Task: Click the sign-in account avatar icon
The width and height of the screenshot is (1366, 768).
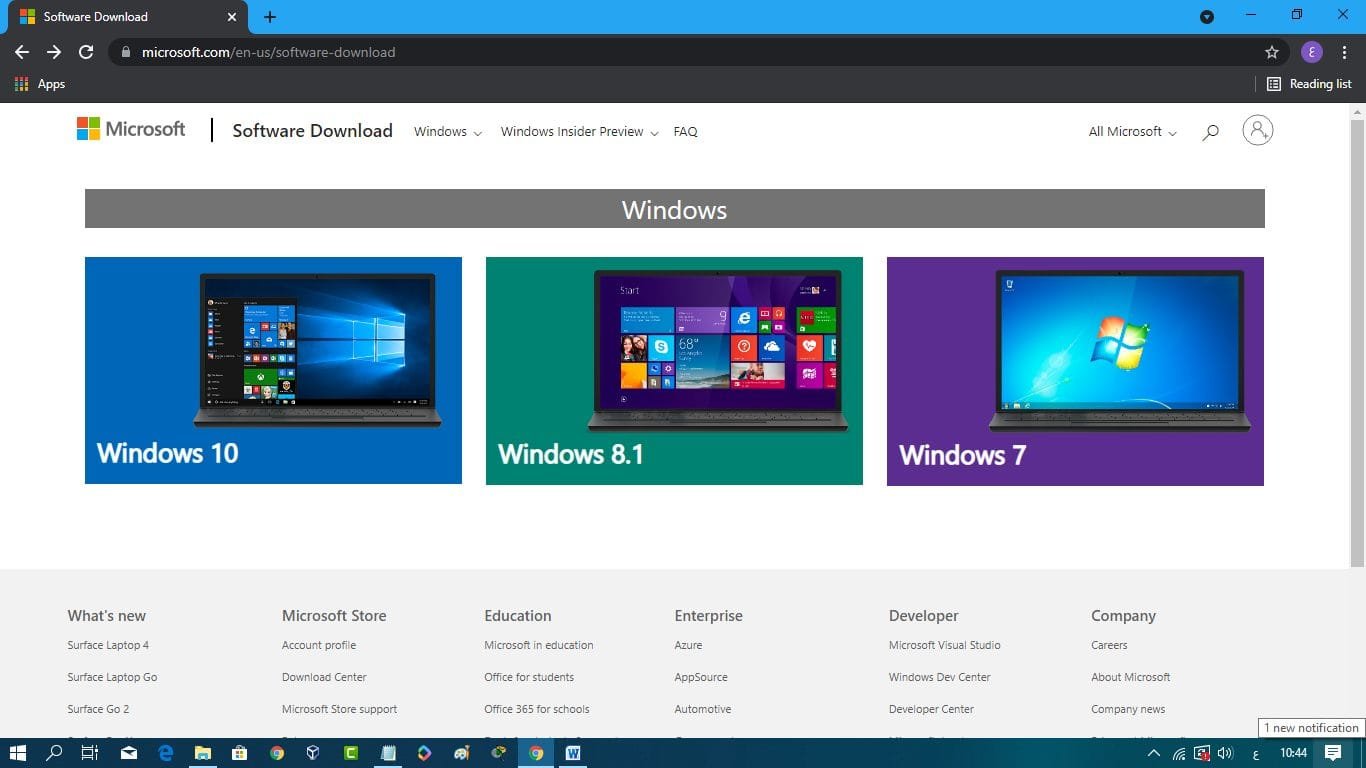Action: (x=1257, y=130)
